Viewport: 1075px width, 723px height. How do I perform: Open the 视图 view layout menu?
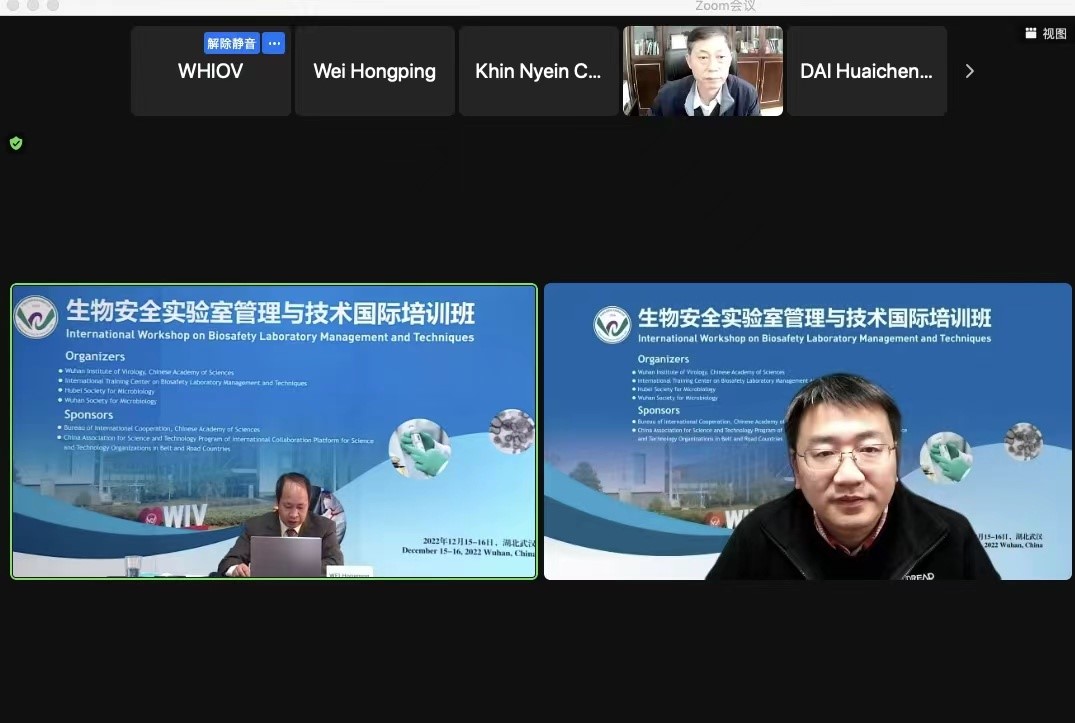[x=1045, y=33]
